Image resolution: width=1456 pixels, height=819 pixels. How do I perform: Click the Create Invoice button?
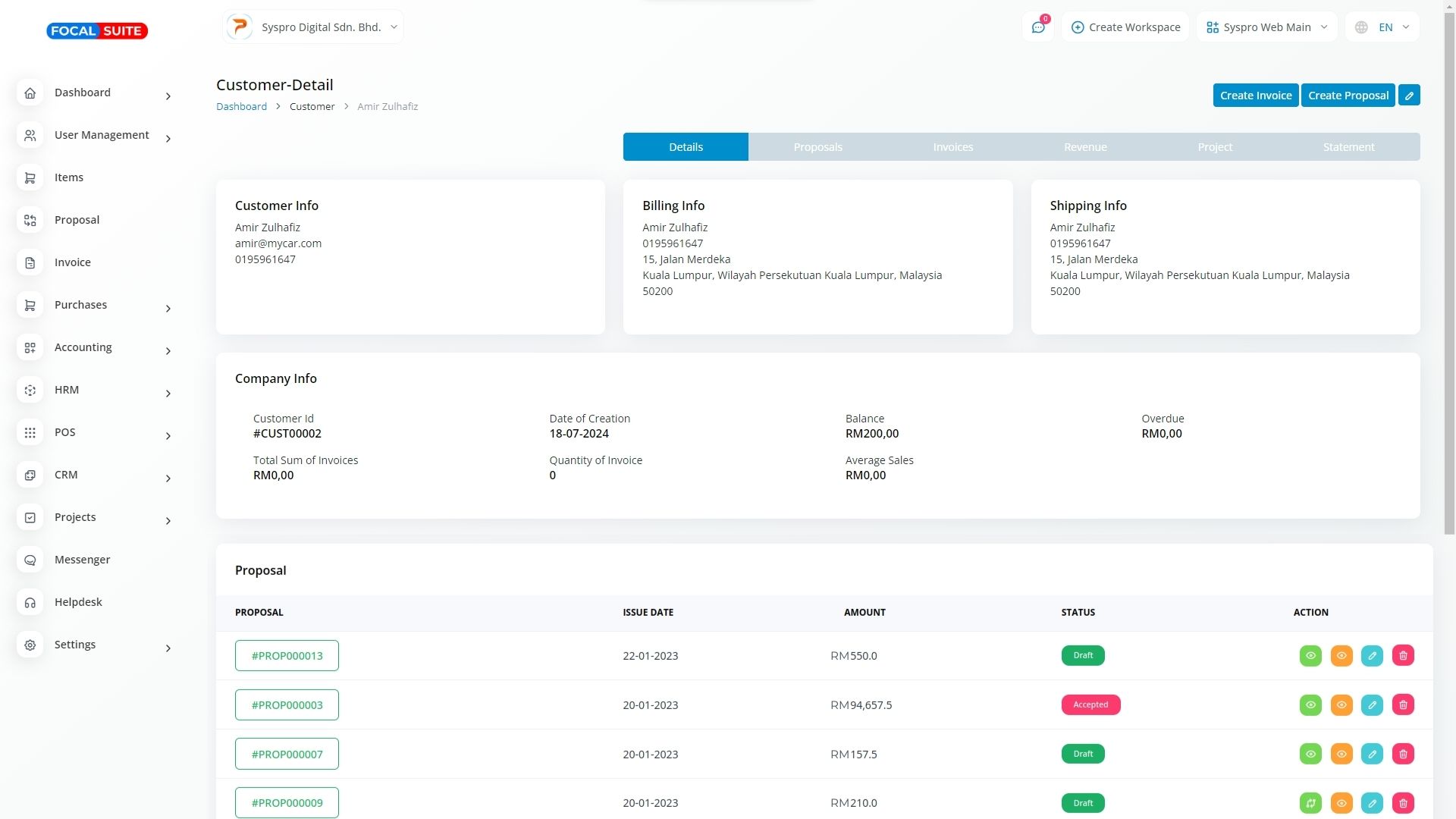1255,96
